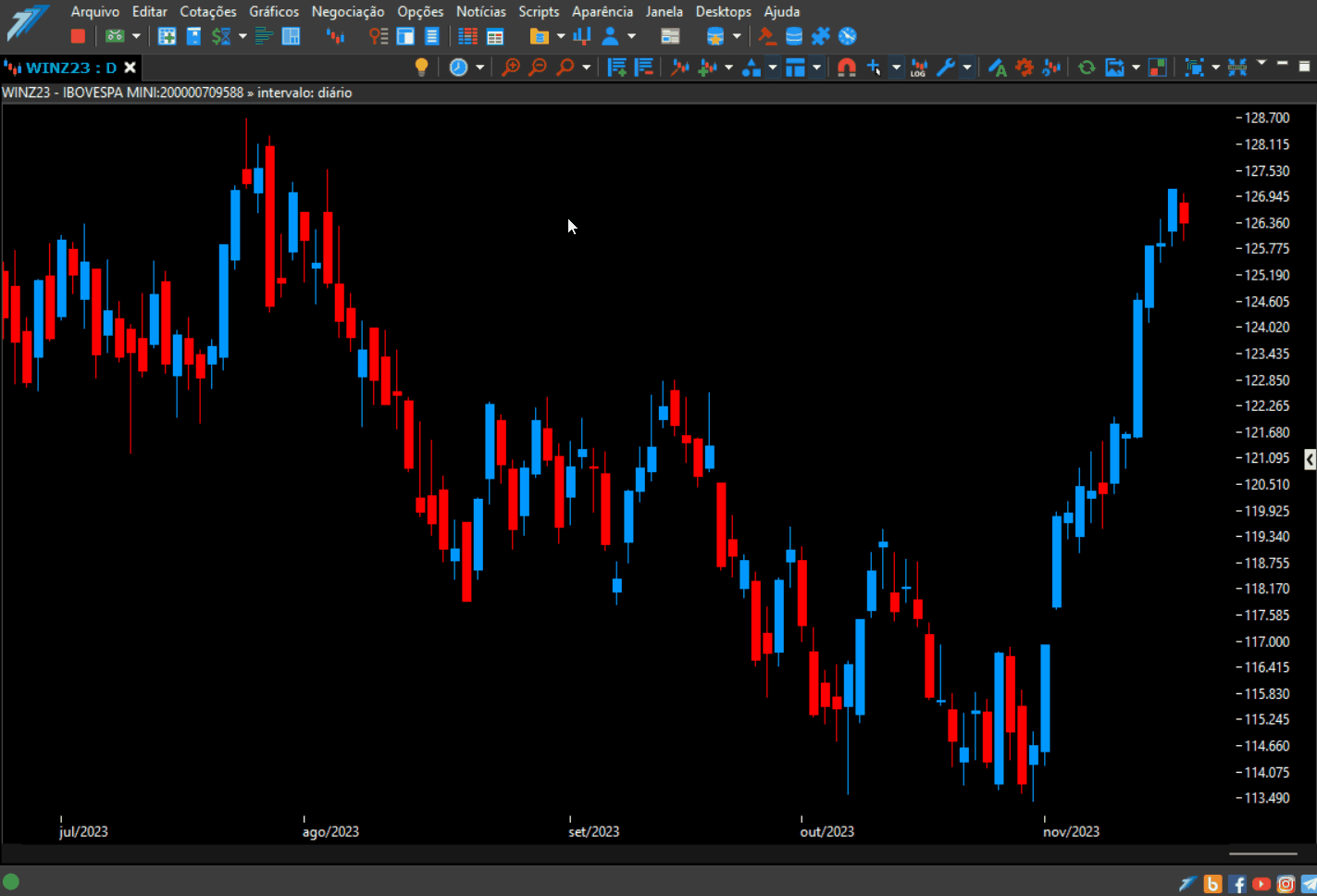Click the orange gear icon in chart toolbar
The image size is (1317, 896).
pos(1025,67)
